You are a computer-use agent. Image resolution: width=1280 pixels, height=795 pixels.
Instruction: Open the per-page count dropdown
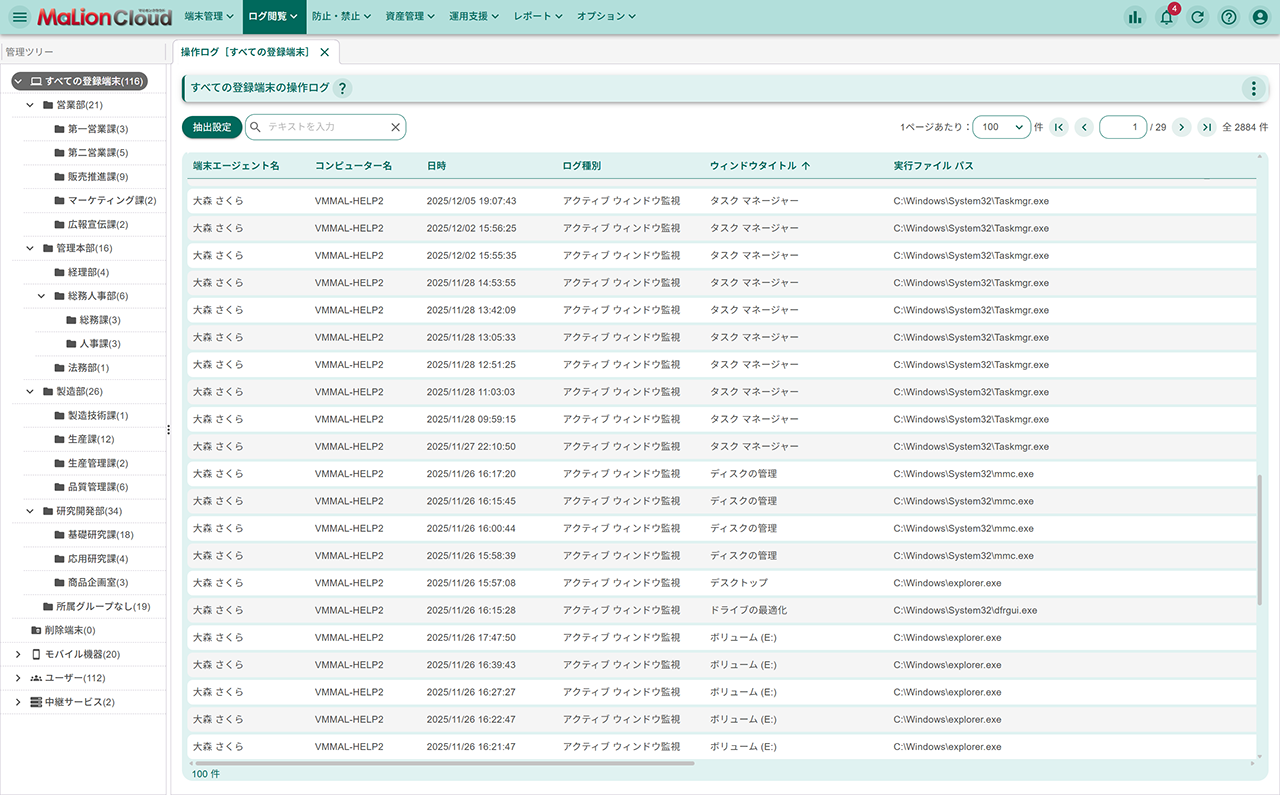pyautogui.click(x=1001, y=127)
